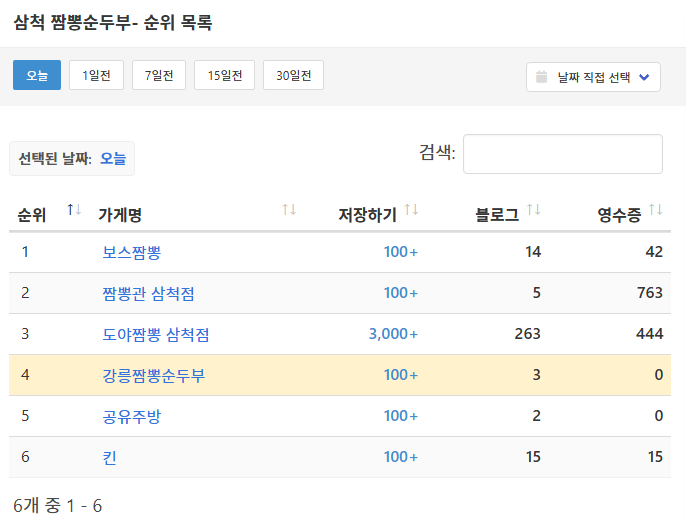Click 3,000+ saves value for 도야짬뽕
Image resolution: width=686 pixels, height=524 pixels.
tap(393, 334)
